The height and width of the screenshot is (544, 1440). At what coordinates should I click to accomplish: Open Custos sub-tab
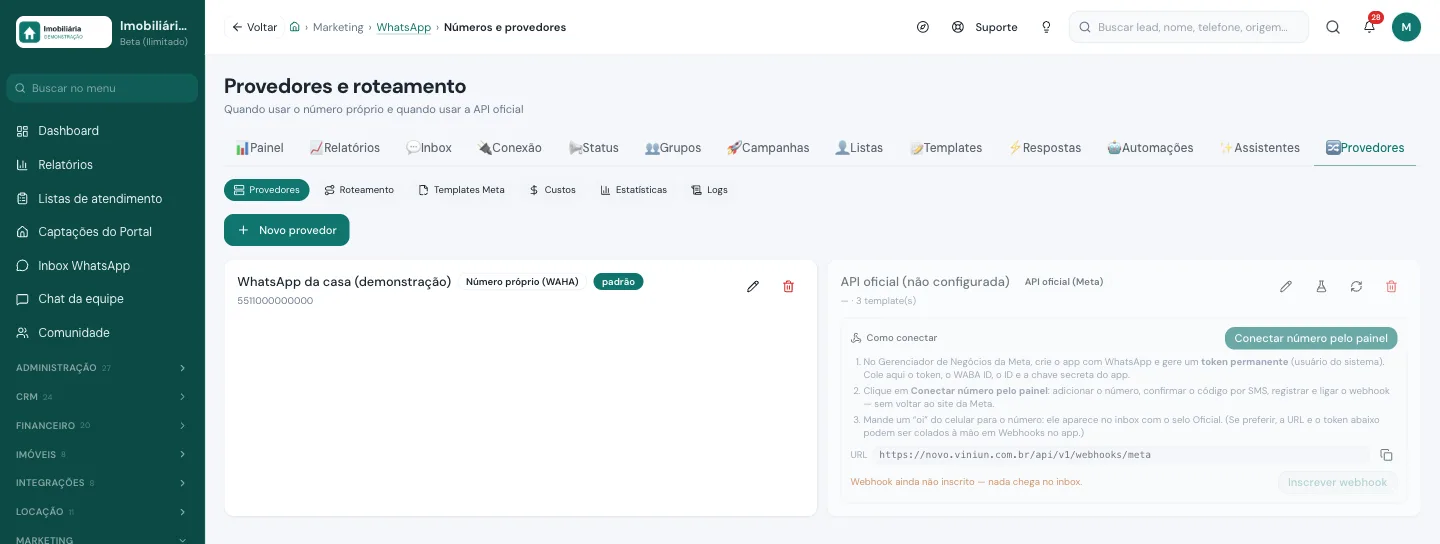pyautogui.click(x=552, y=190)
